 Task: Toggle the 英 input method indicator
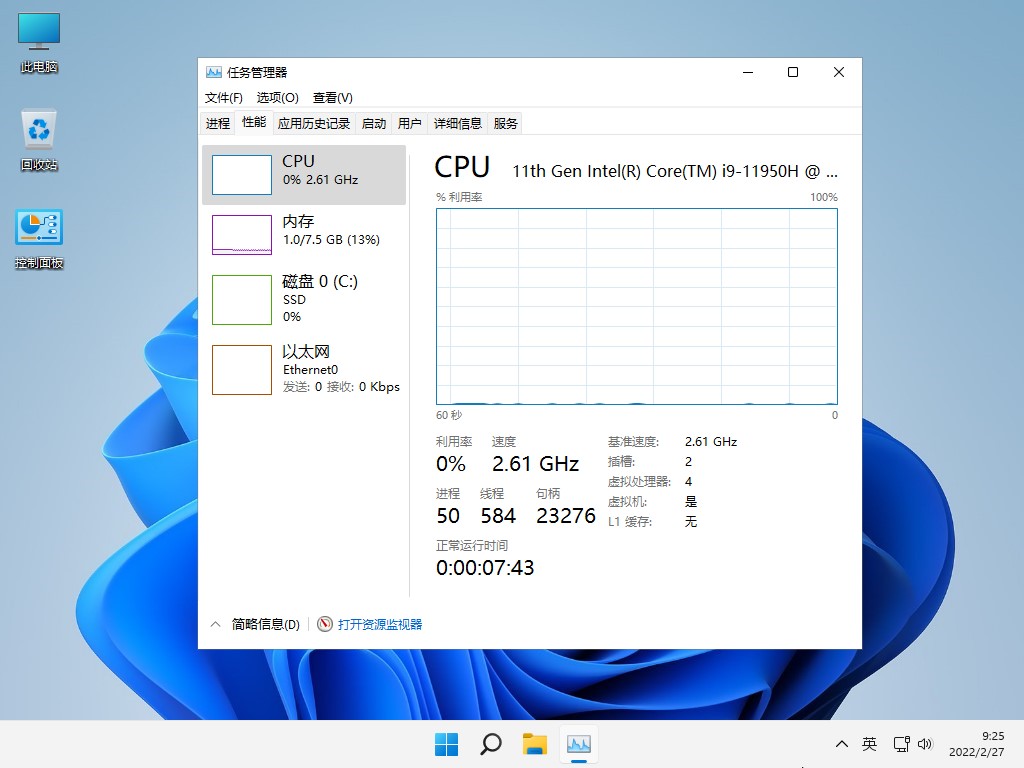click(870, 744)
